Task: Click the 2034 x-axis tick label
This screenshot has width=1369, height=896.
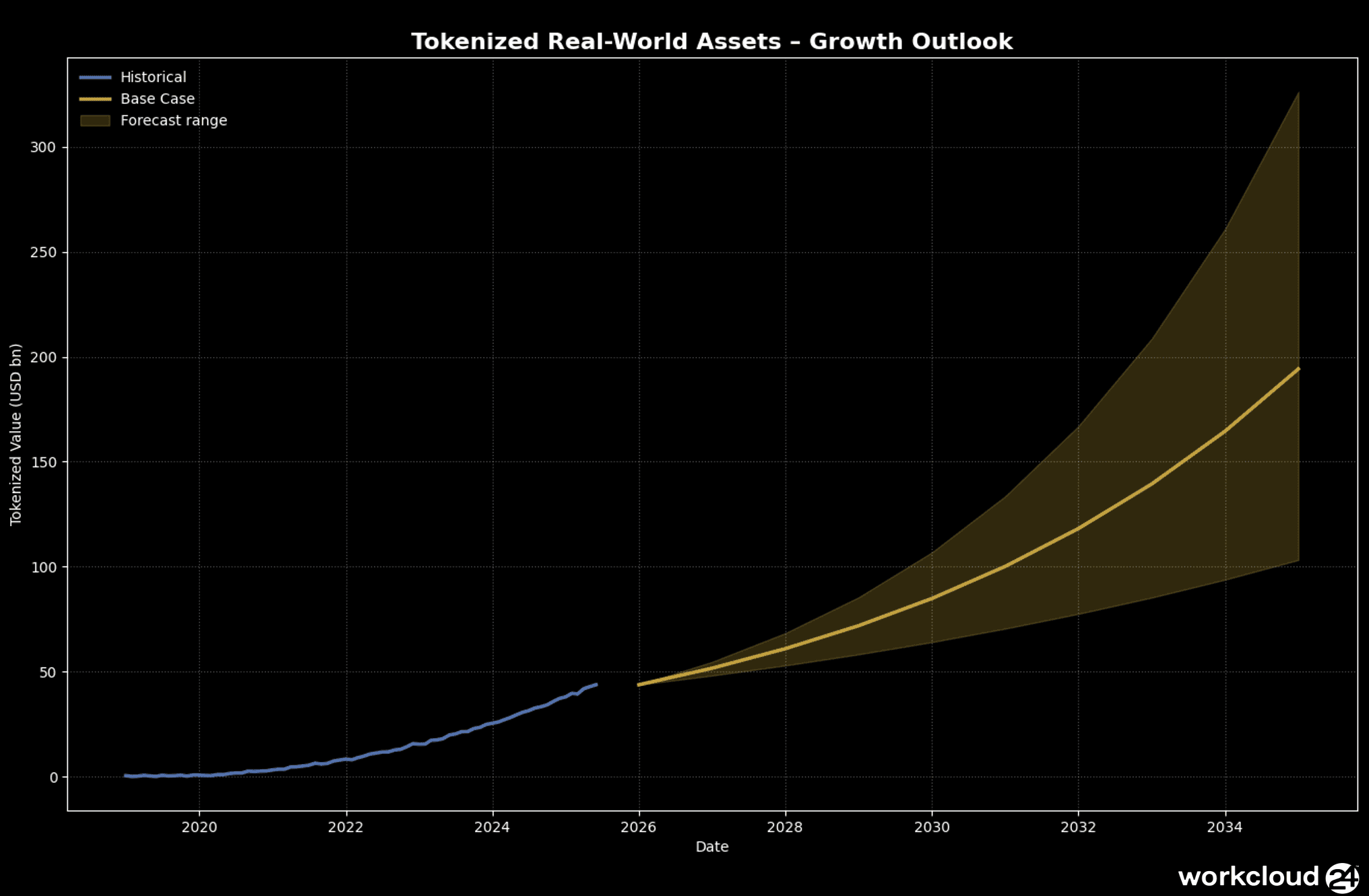Action: [x=1224, y=827]
